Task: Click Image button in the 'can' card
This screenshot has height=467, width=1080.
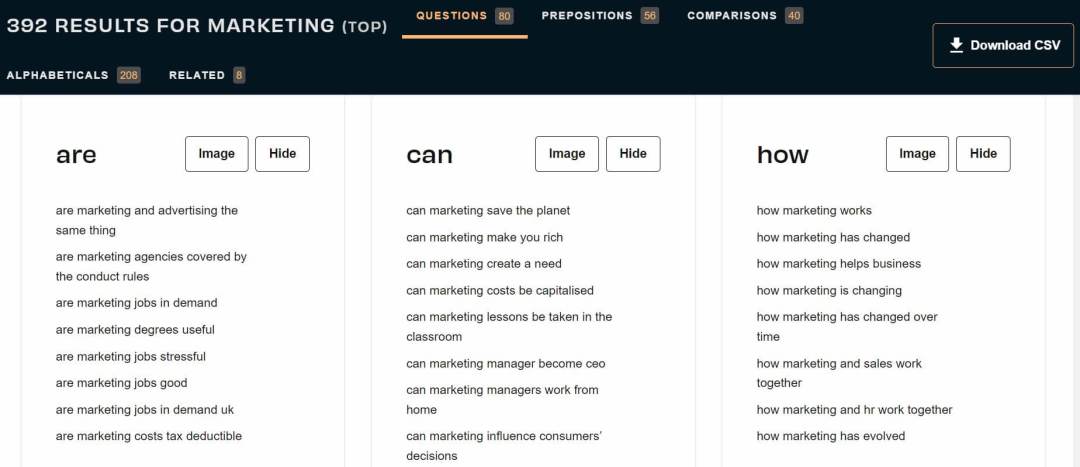Action: (566, 154)
